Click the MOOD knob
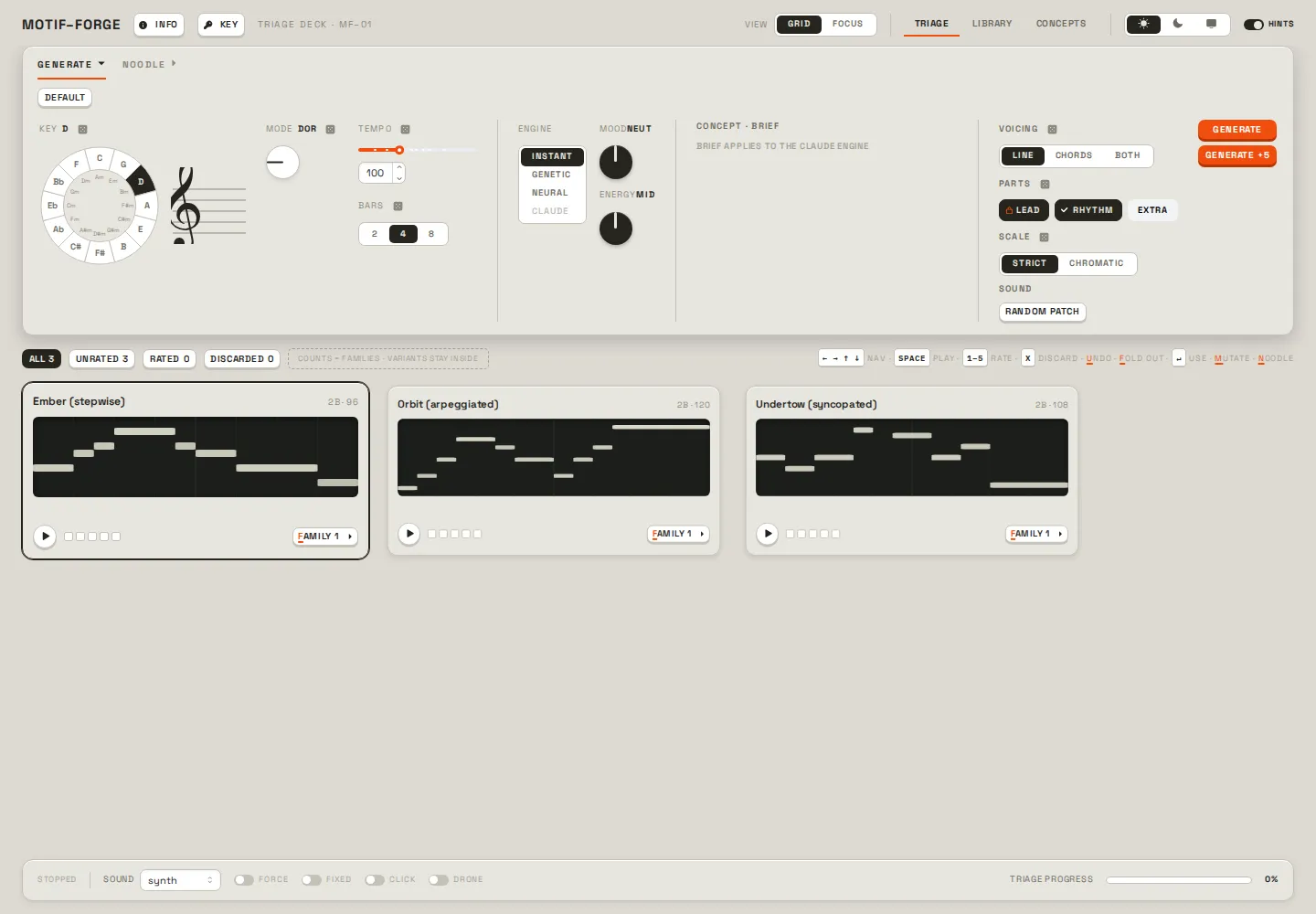This screenshot has height=914, width=1316. click(616, 163)
